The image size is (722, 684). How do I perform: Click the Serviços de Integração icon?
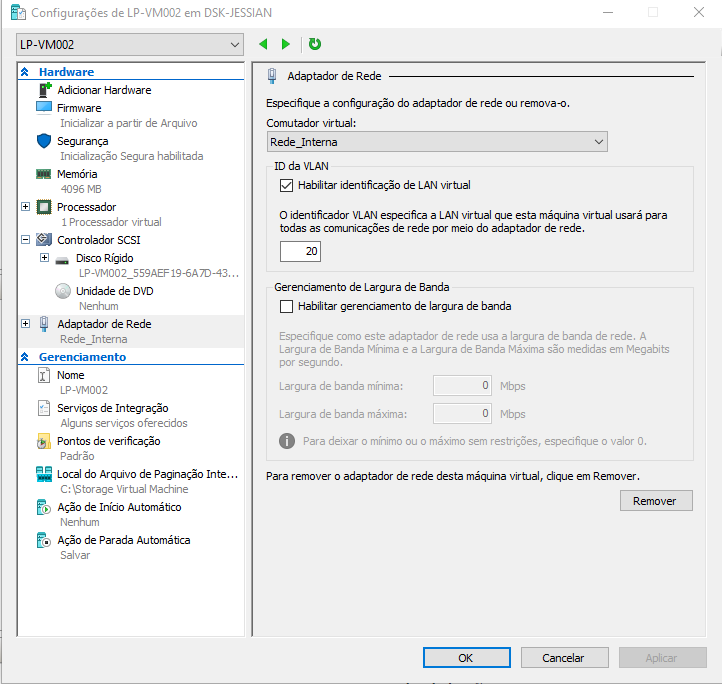click(x=44, y=408)
